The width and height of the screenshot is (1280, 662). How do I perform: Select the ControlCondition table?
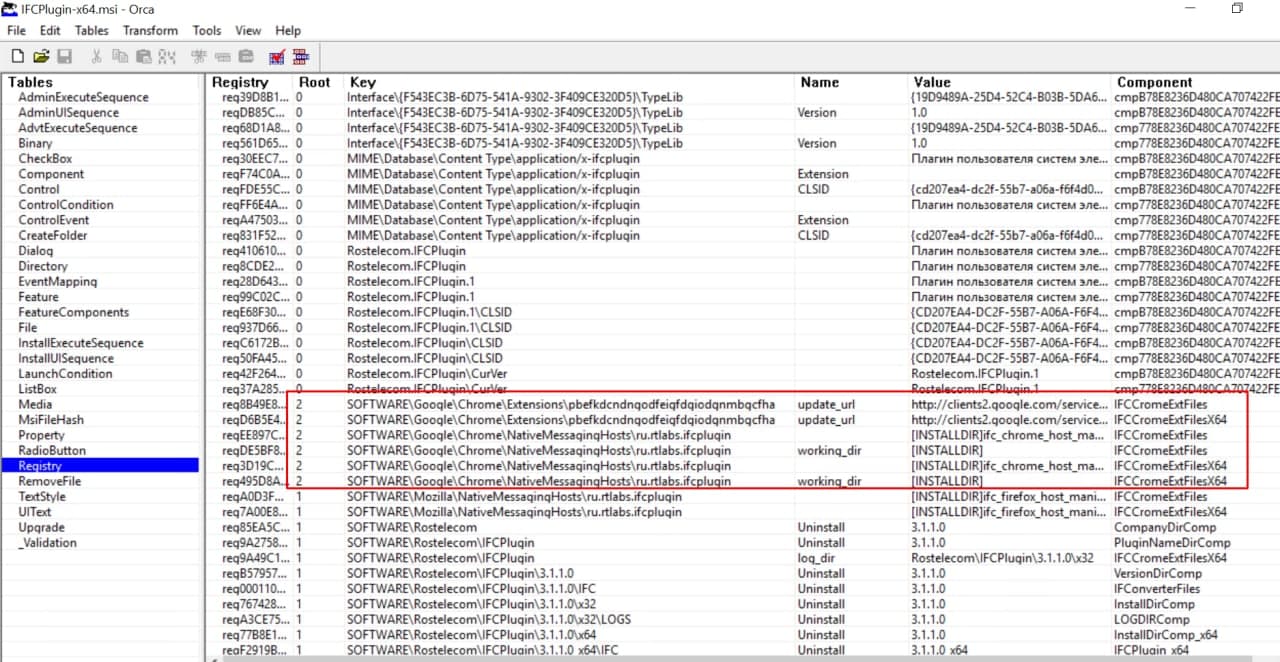tap(66, 204)
